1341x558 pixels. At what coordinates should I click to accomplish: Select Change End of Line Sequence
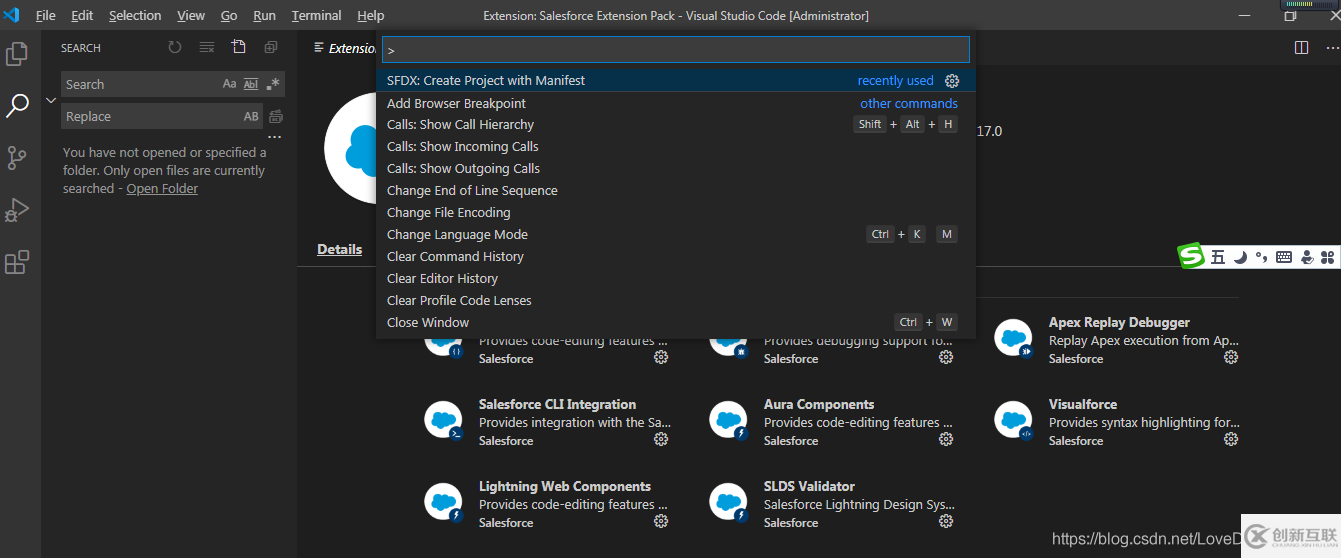click(675, 190)
